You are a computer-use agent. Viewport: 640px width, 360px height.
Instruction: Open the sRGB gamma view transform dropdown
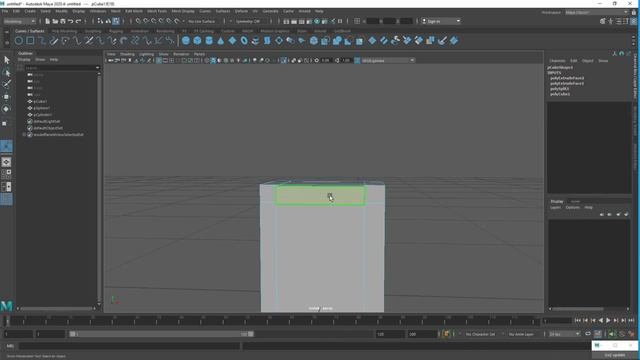point(388,60)
